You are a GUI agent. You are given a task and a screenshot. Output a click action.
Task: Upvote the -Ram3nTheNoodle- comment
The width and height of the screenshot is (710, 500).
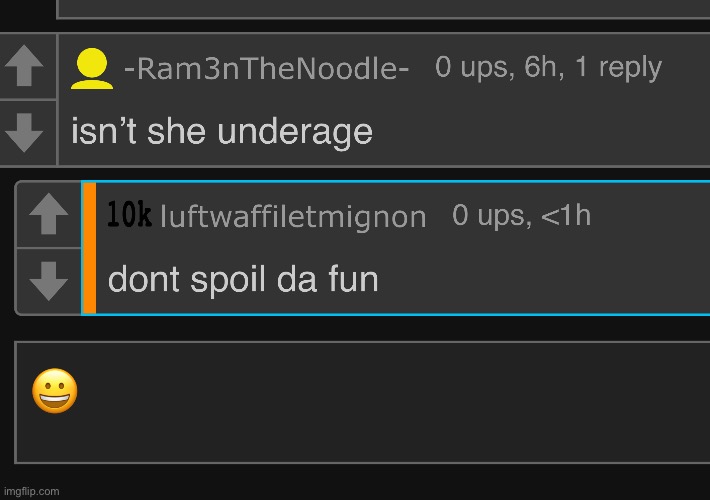pyautogui.click(x=25, y=67)
